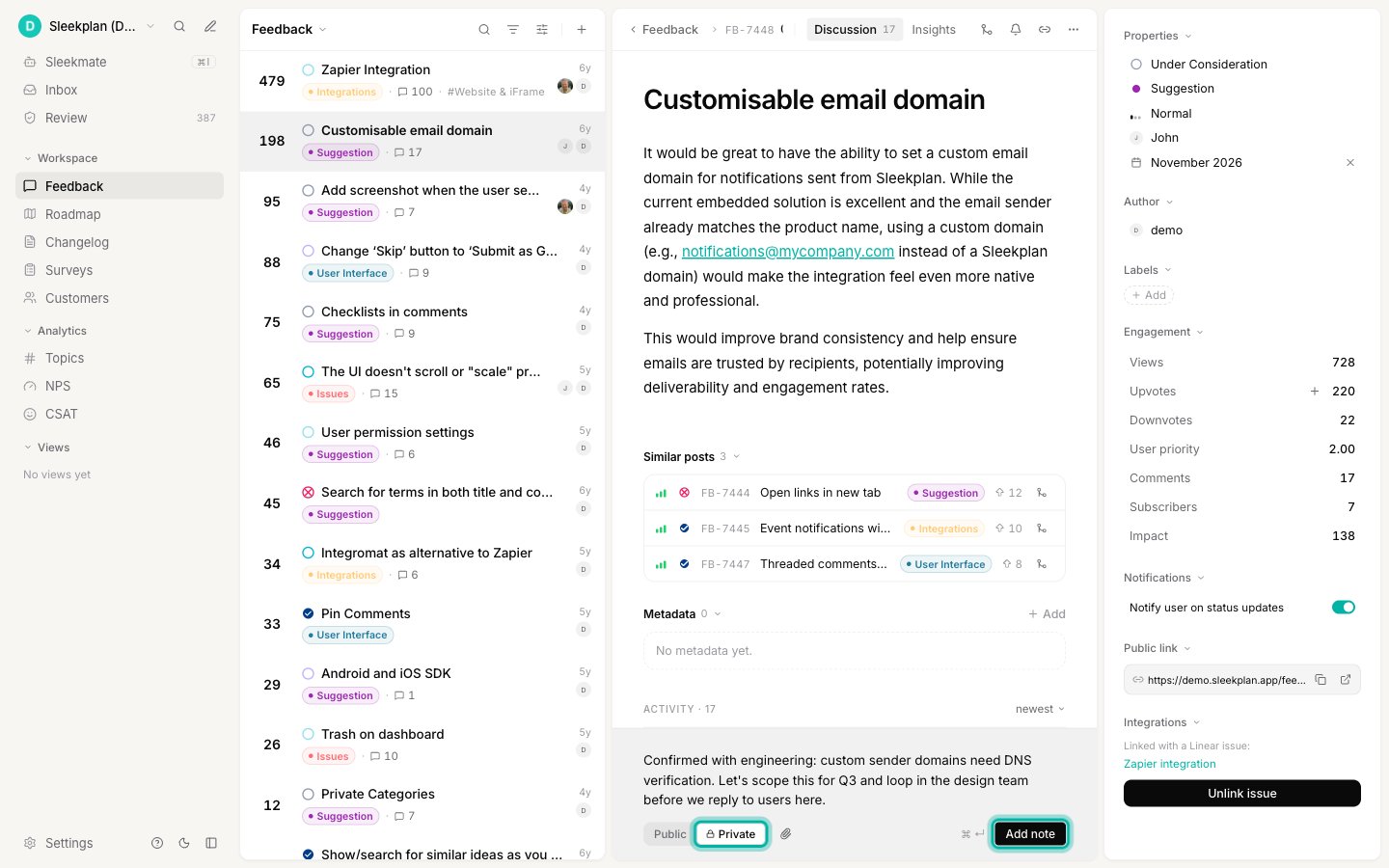Copy the public link URL
1389x868 pixels.
tap(1321, 680)
